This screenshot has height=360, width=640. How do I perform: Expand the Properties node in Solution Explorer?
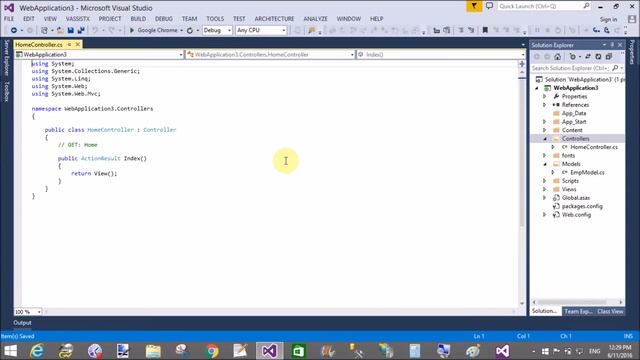(x=544, y=97)
